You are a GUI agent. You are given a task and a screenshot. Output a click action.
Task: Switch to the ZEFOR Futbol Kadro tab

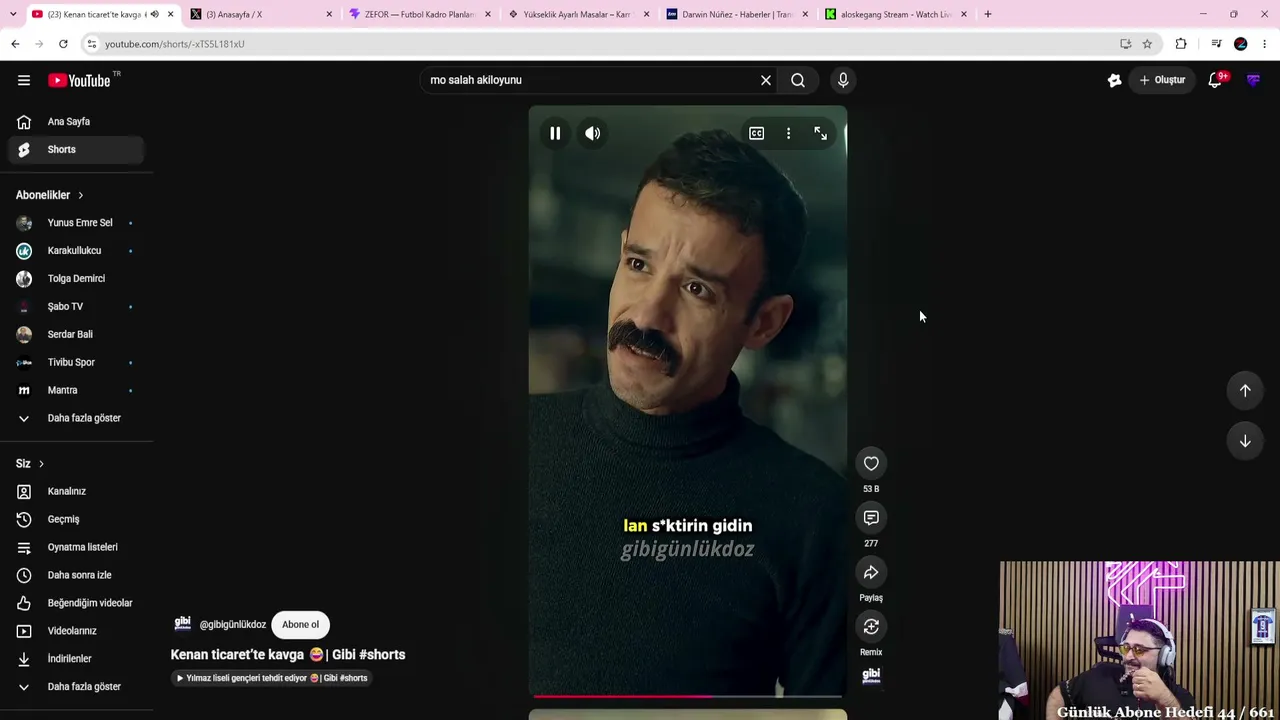point(420,14)
